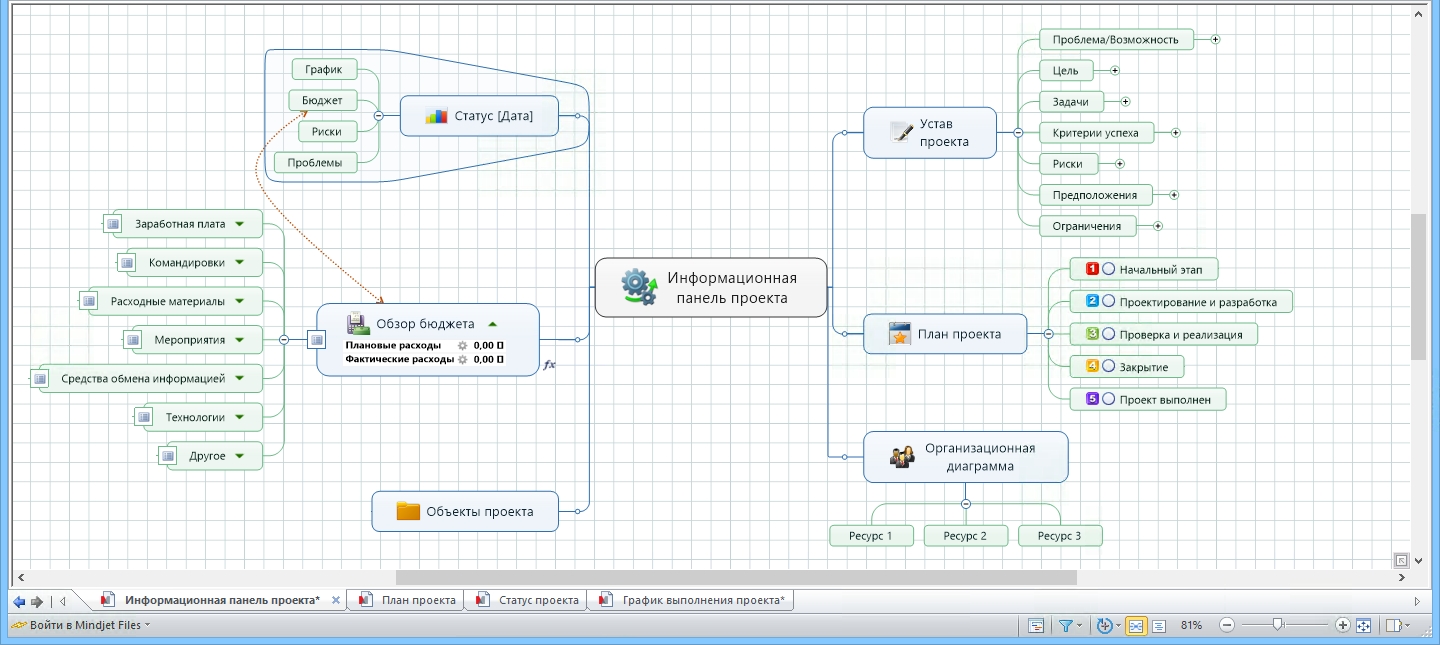The height and width of the screenshot is (645, 1440).
Task: Click the back navigation arrow
Action: [18, 601]
